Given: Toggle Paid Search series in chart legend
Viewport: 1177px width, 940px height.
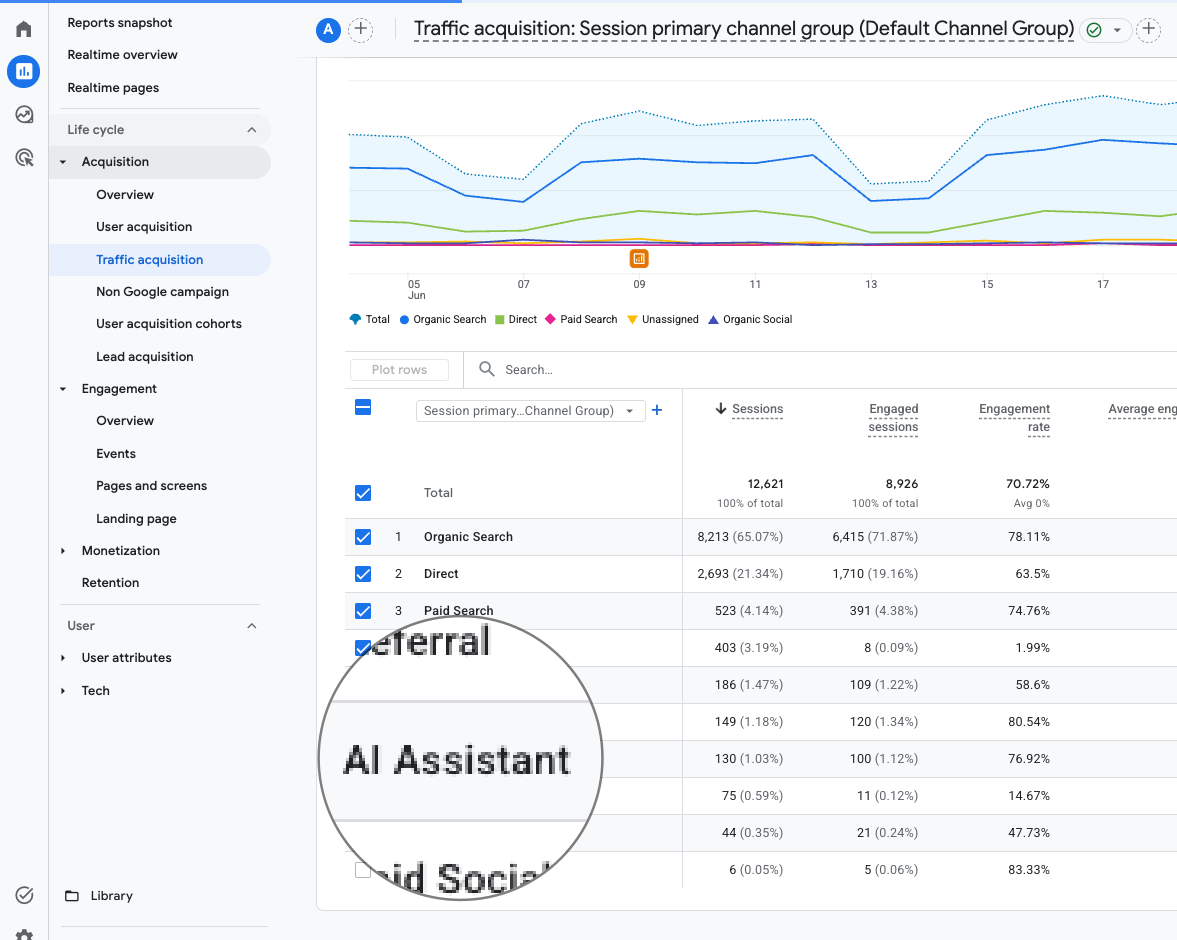Looking at the screenshot, I should click(581, 319).
